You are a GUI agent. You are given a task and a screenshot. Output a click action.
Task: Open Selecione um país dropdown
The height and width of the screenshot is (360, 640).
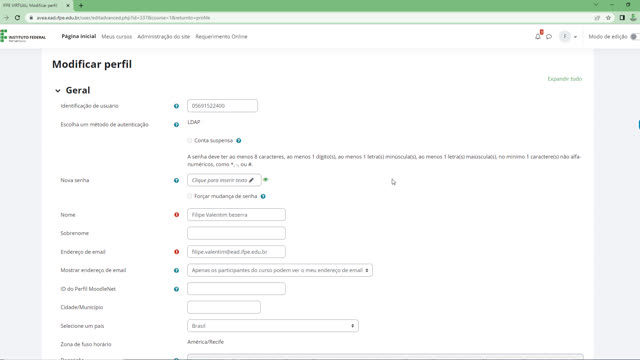pyautogui.click(x=273, y=326)
